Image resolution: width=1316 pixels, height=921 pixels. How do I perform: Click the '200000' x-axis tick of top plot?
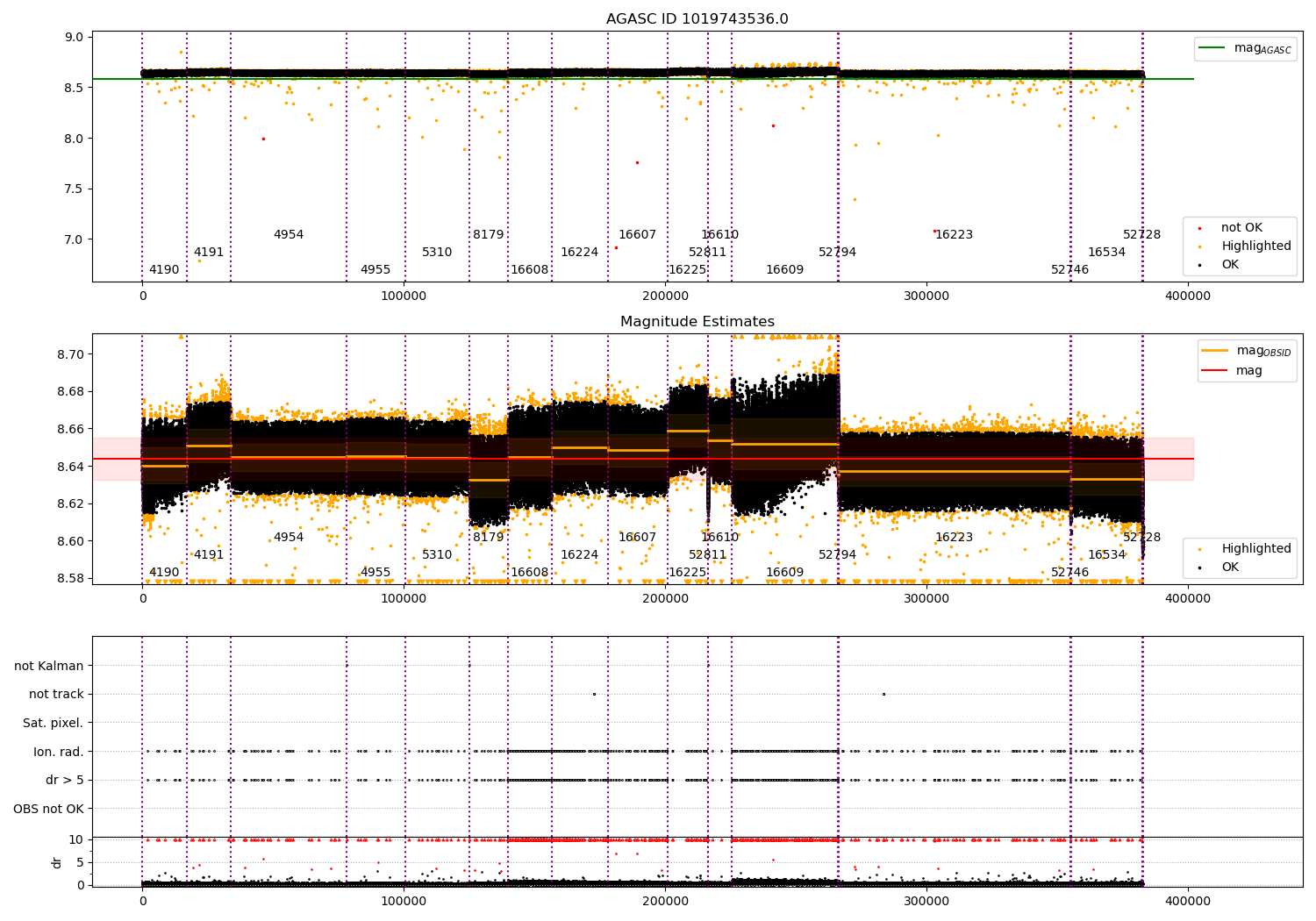tap(666, 296)
